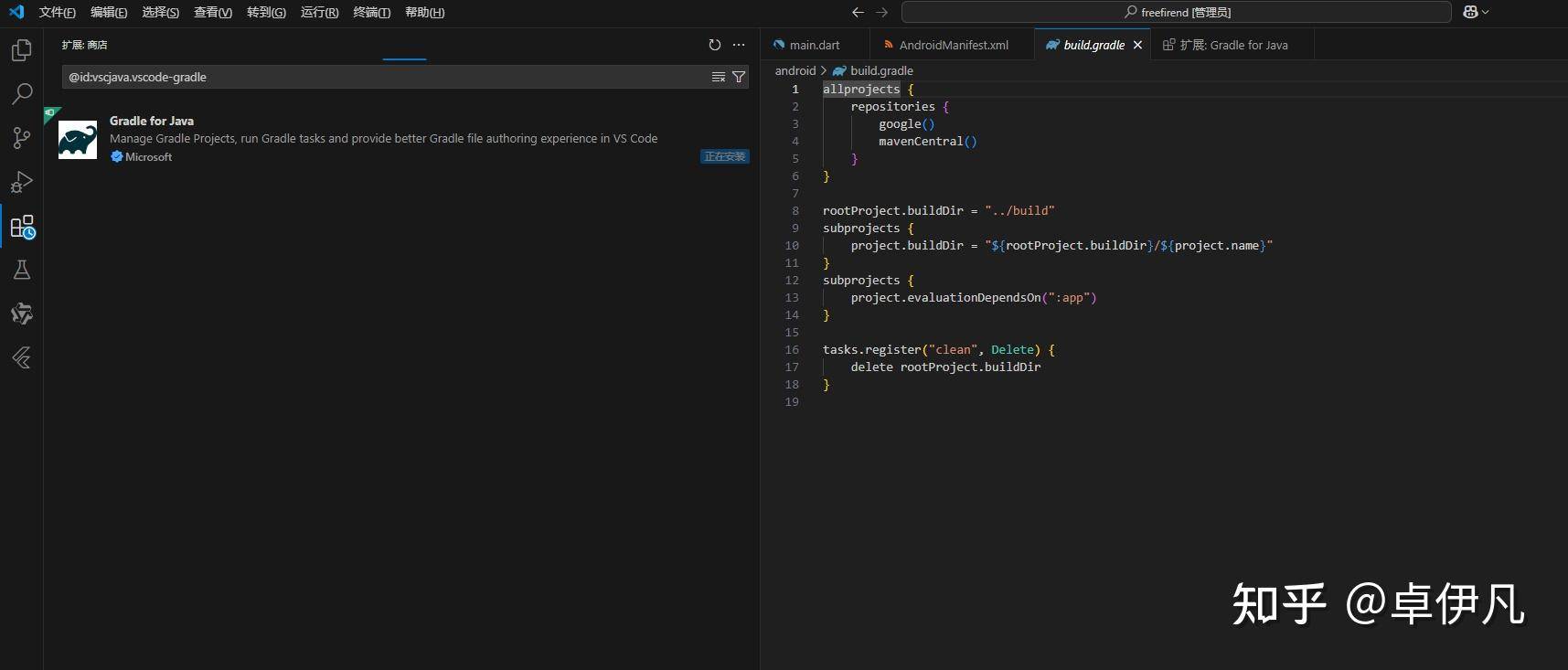Click the Gradle icon in breadcrumb
The height and width of the screenshot is (670, 1568).
(x=839, y=70)
